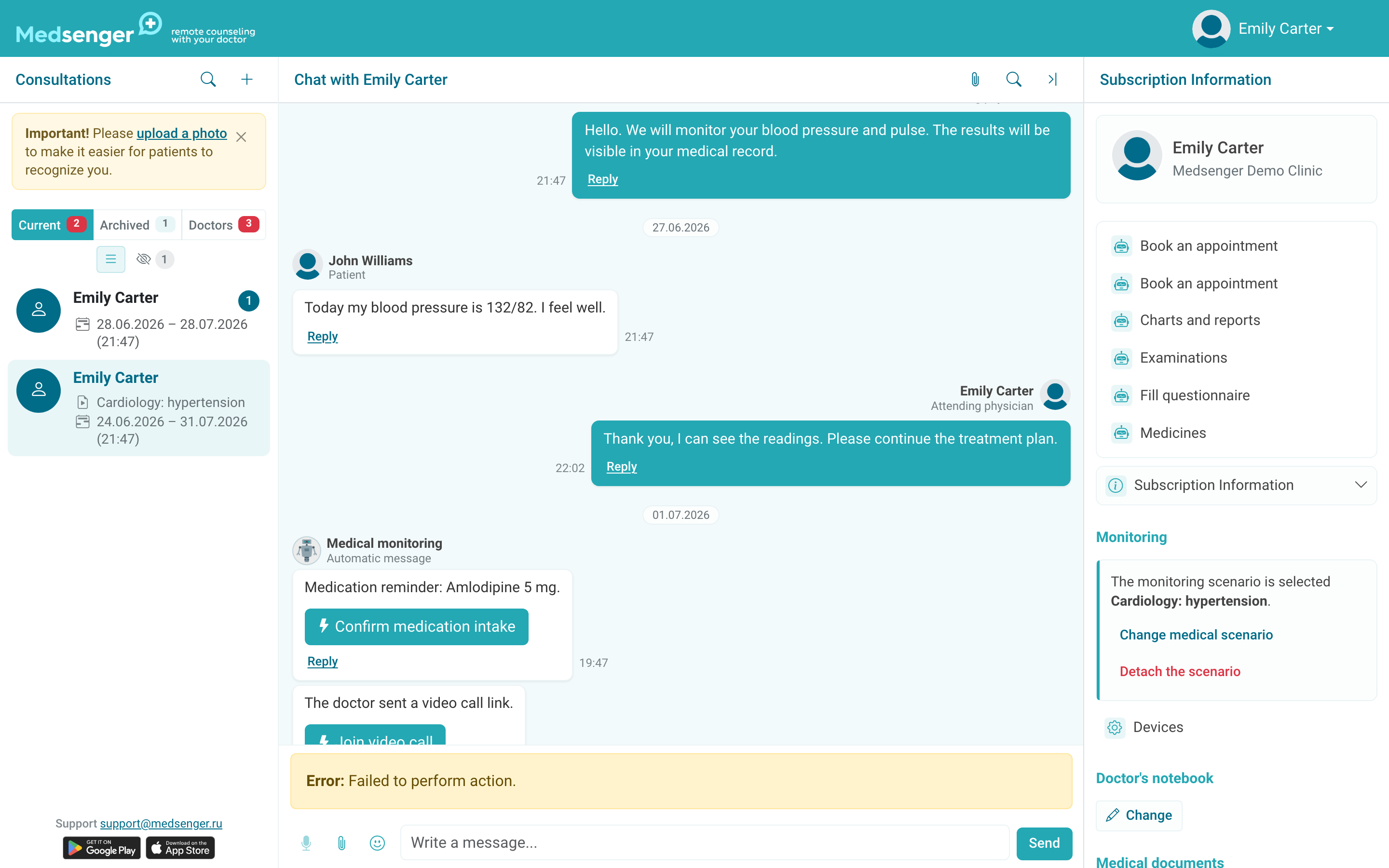Dismiss the upload photo notice
Screen dimensions: 1389x868
(x=241, y=136)
